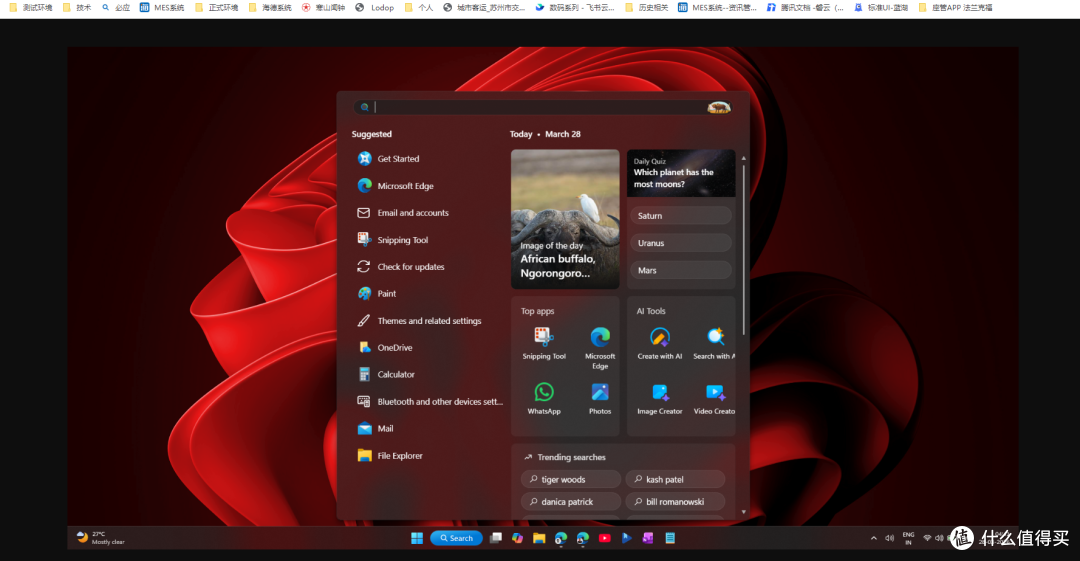Open File Explorer from suggested list
Image resolution: width=1080 pixels, height=561 pixels.
[x=390, y=456]
